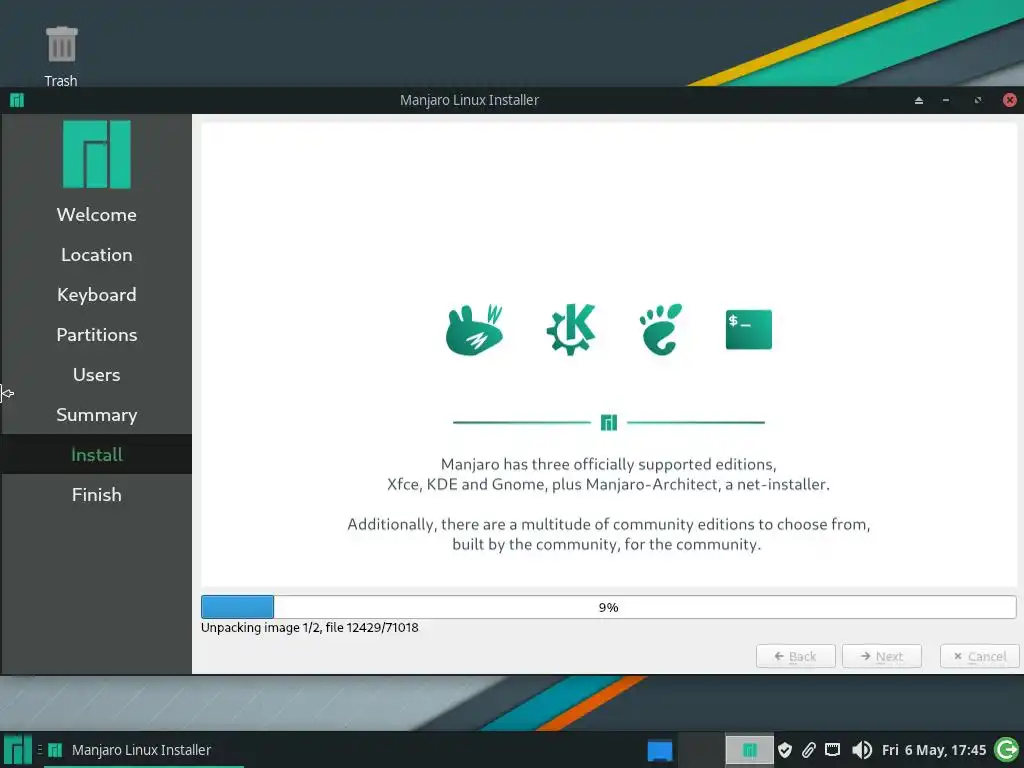Image resolution: width=1024 pixels, height=768 pixels.
Task: Open the volume speaker tray icon
Action: click(861, 750)
